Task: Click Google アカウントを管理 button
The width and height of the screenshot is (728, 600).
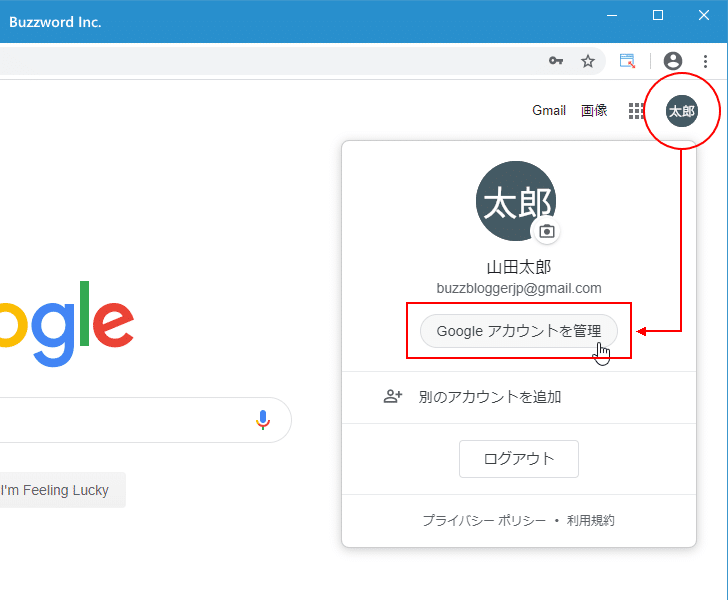Action: (519, 331)
